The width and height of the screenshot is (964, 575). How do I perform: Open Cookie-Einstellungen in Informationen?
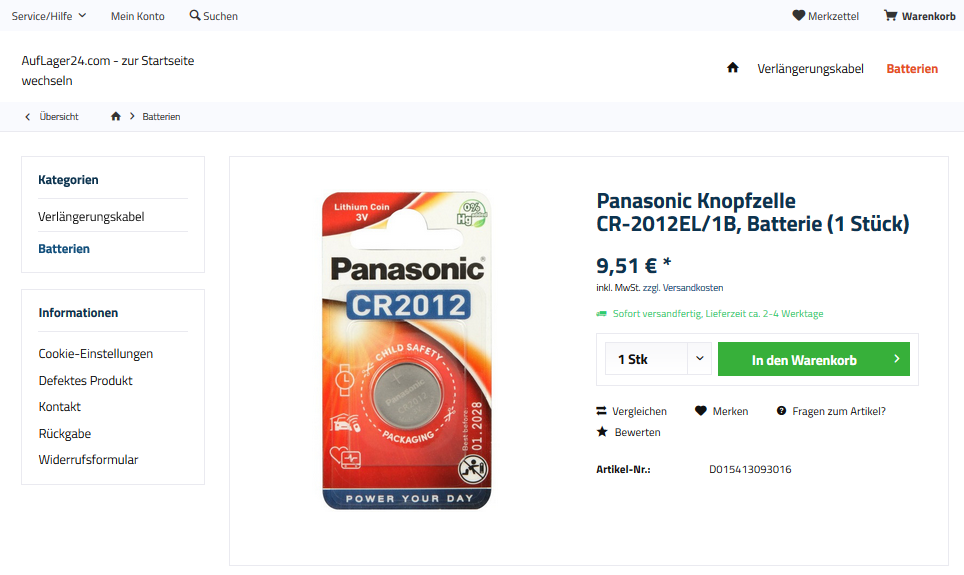click(96, 354)
